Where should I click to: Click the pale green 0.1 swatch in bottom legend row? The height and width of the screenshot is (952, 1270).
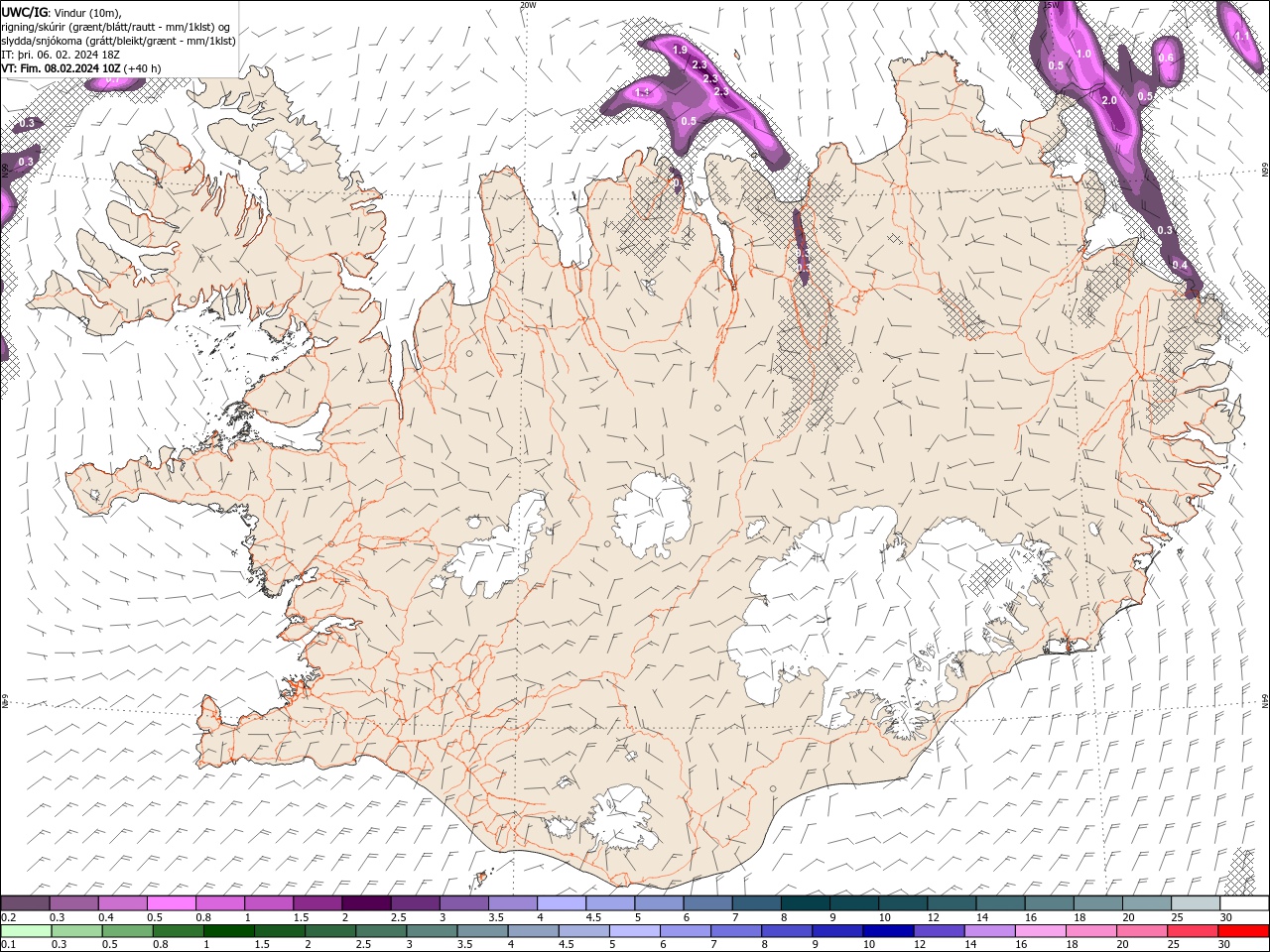coord(27,931)
